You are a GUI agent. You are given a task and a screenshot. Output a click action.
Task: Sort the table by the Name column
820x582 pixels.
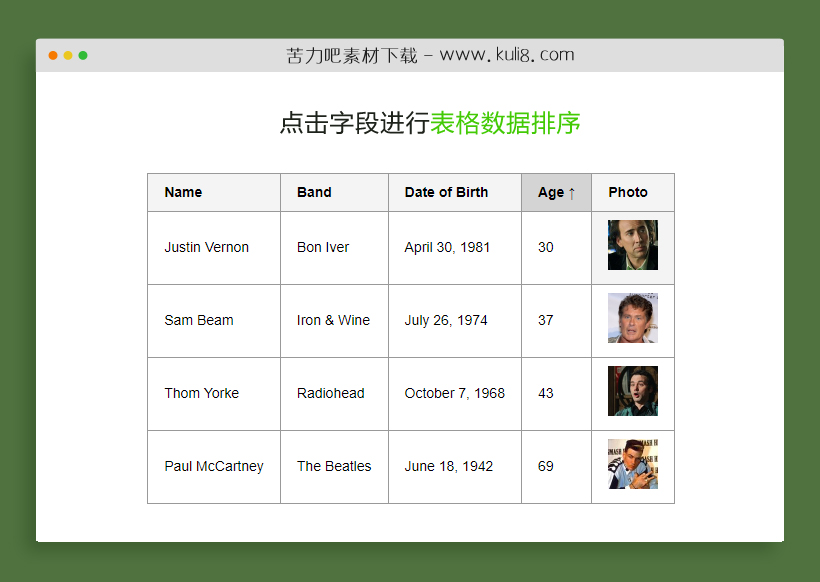coord(183,192)
